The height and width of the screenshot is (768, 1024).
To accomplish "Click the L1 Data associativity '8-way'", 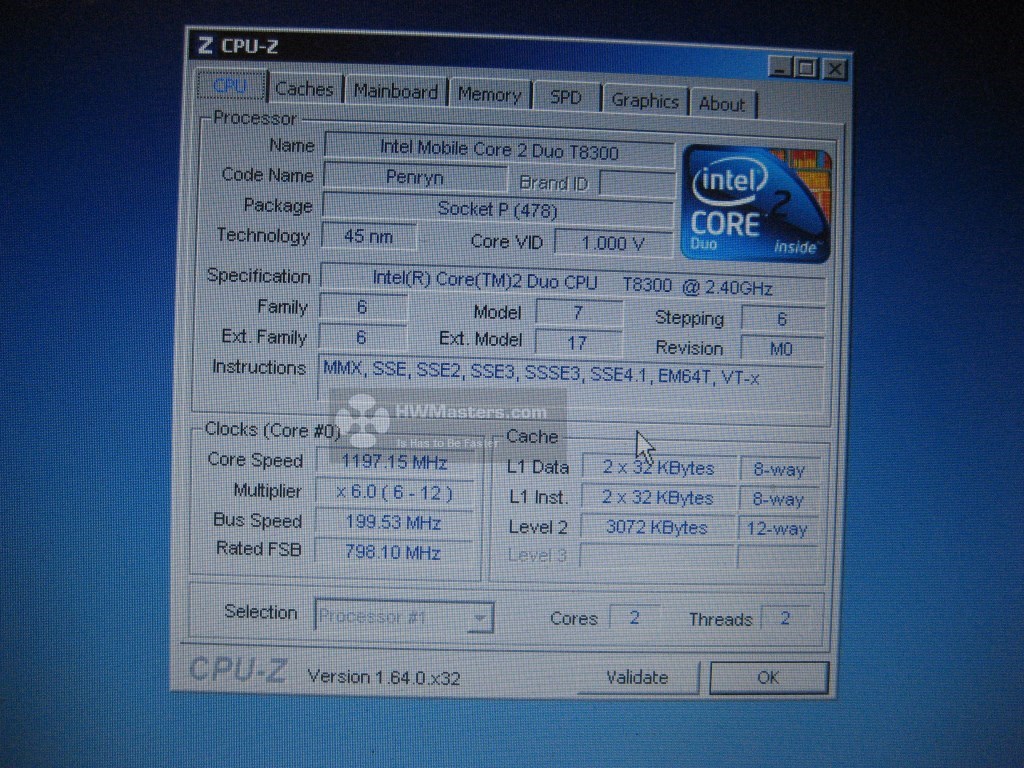I will 778,470.
